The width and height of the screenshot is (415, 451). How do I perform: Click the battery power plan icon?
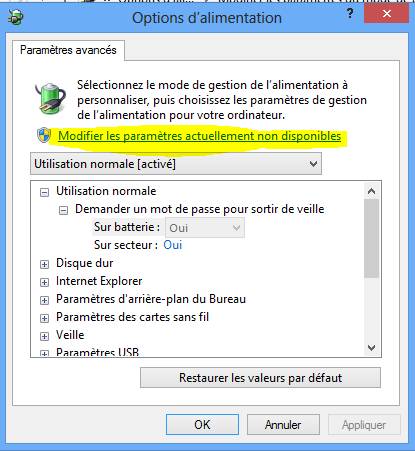coord(50,98)
